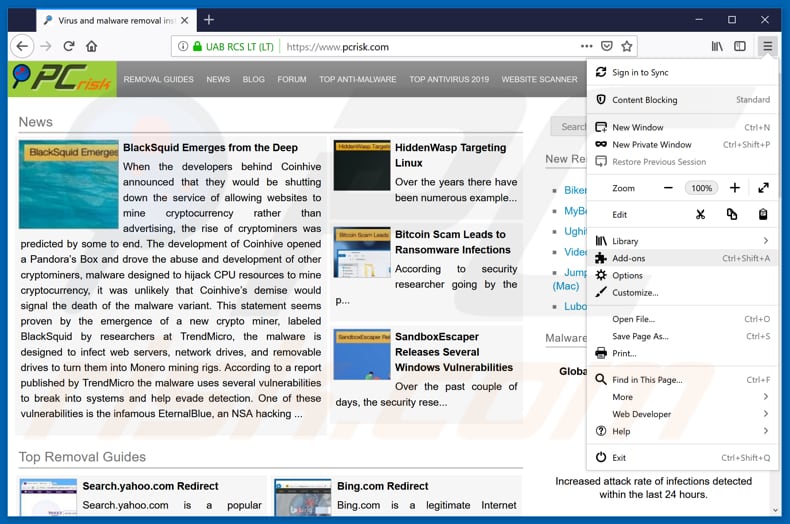This screenshot has width=790, height=524.
Task: Open TOP ANTI-MALWARE nav link
Action: coord(358,79)
